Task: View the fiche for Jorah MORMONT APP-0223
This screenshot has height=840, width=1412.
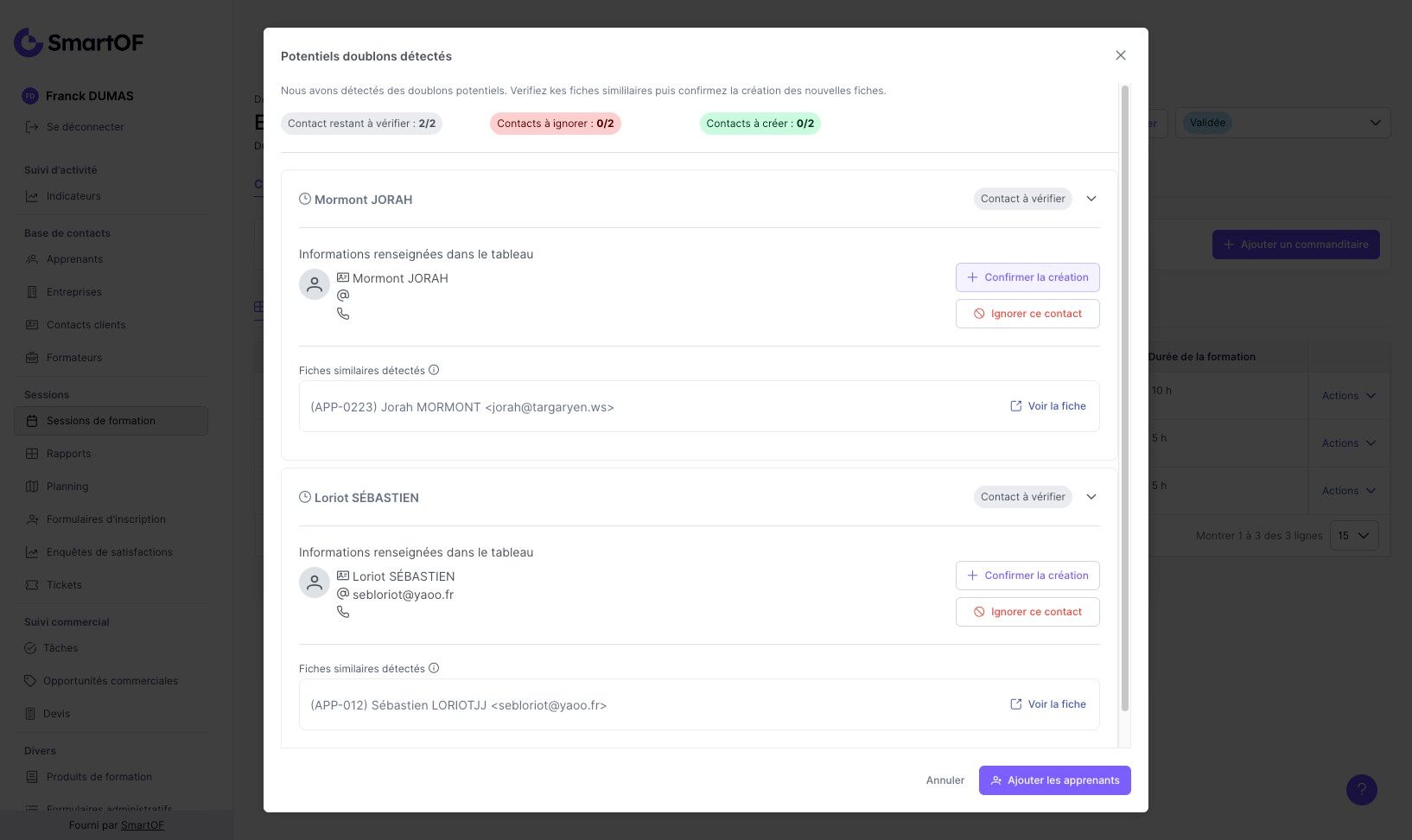Action: [x=1048, y=406]
